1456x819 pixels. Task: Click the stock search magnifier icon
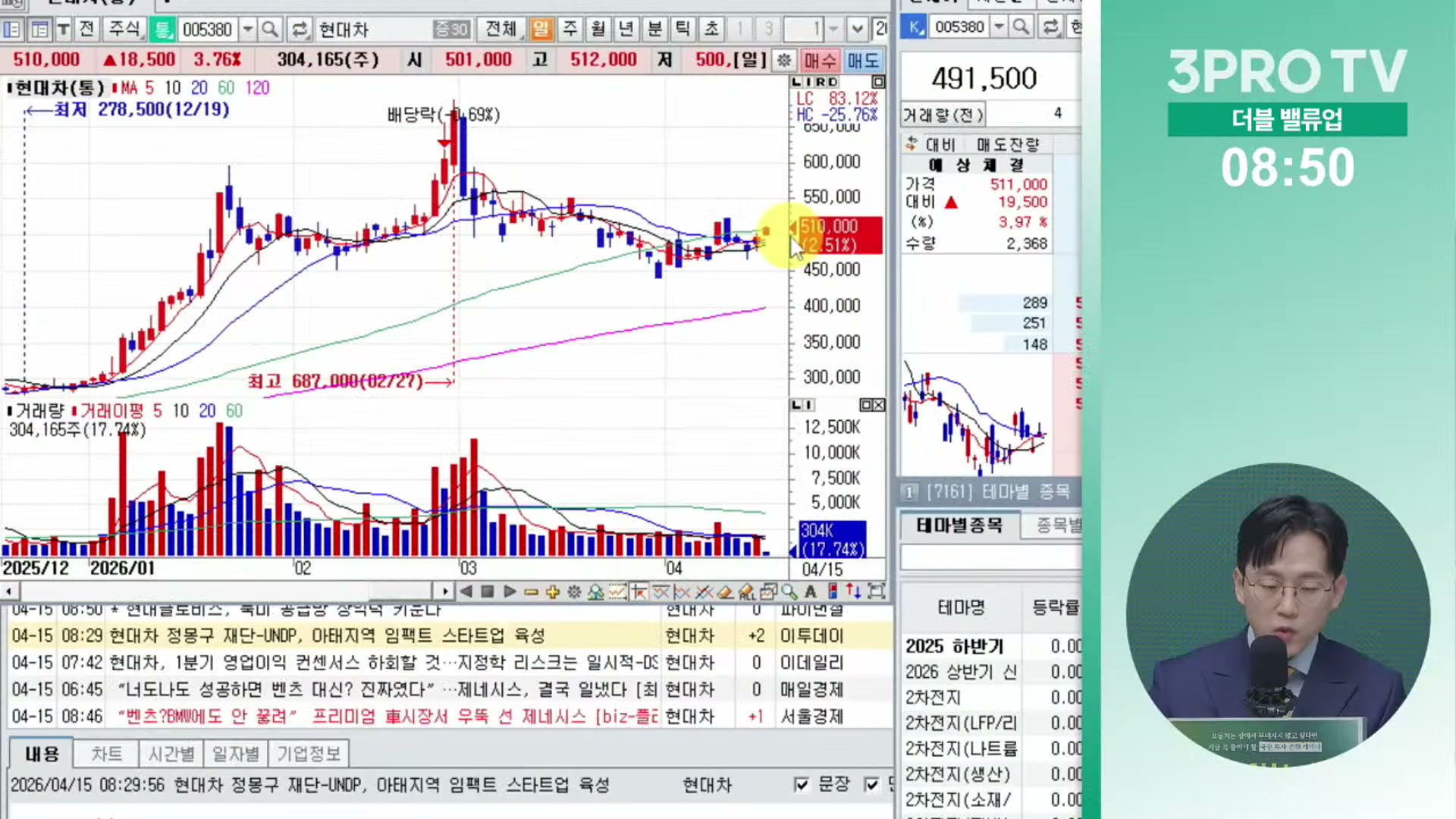click(x=269, y=30)
